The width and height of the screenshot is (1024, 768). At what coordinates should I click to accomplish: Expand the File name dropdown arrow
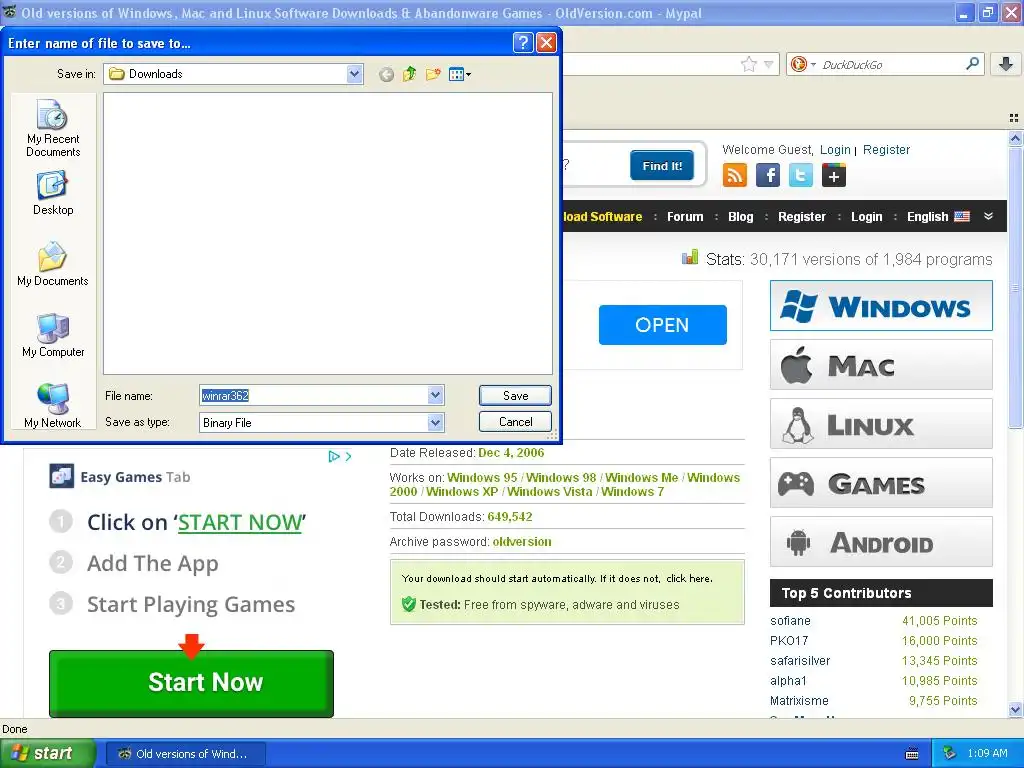(x=436, y=395)
